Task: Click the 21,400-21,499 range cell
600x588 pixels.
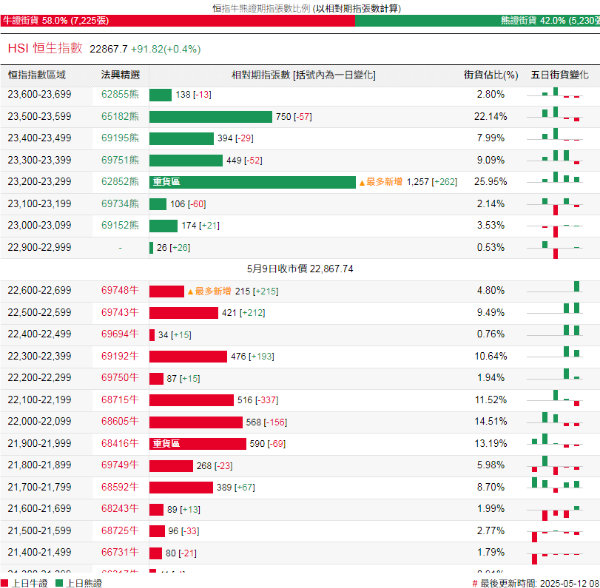Action: pos(39,552)
